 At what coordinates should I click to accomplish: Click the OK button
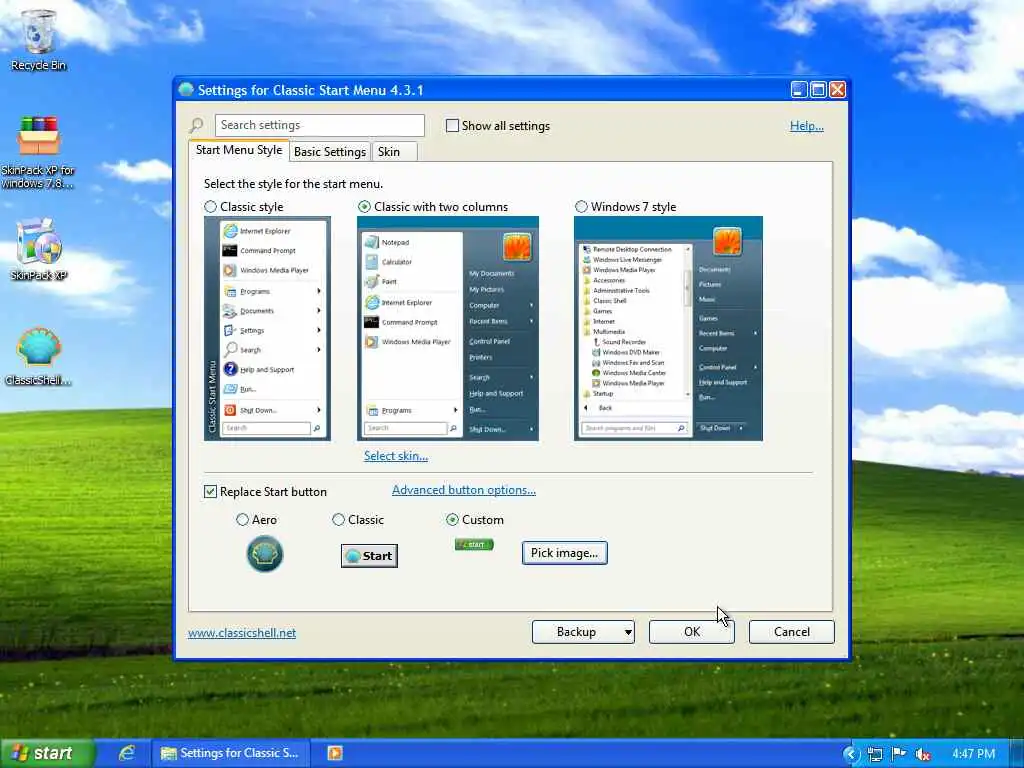pos(692,632)
